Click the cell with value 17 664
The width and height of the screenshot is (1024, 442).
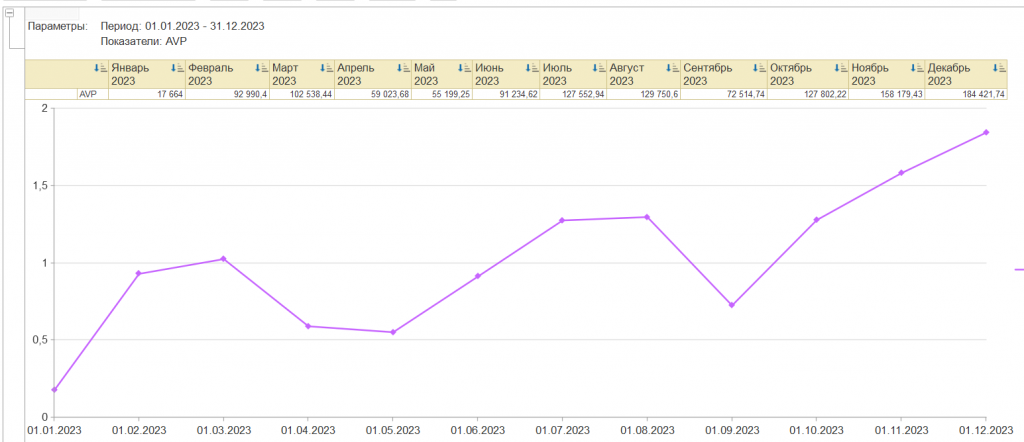tap(147, 95)
